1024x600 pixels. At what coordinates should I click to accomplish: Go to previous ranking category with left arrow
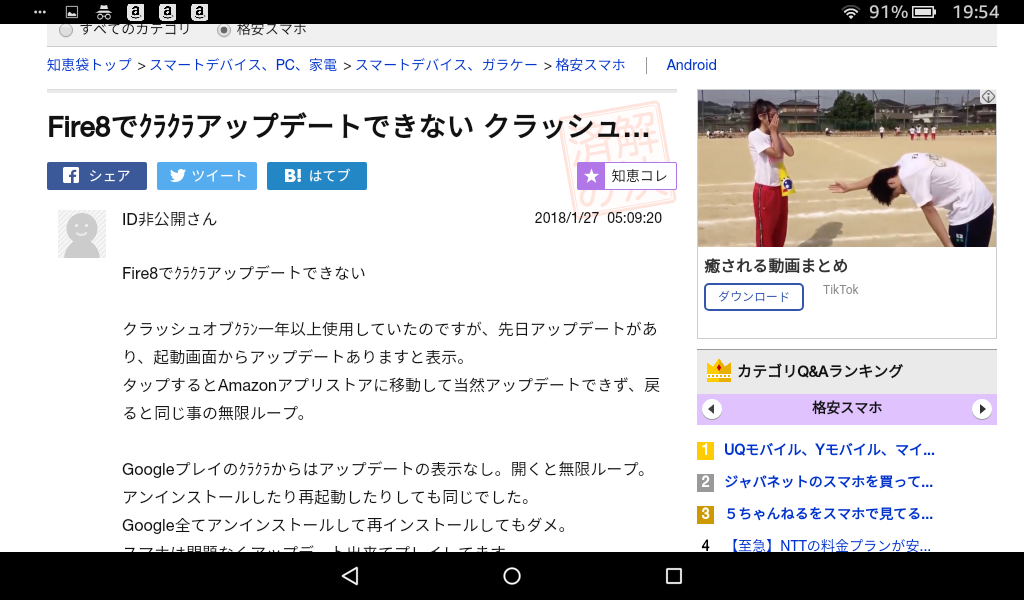pyautogui.click(x=712, y=409)
